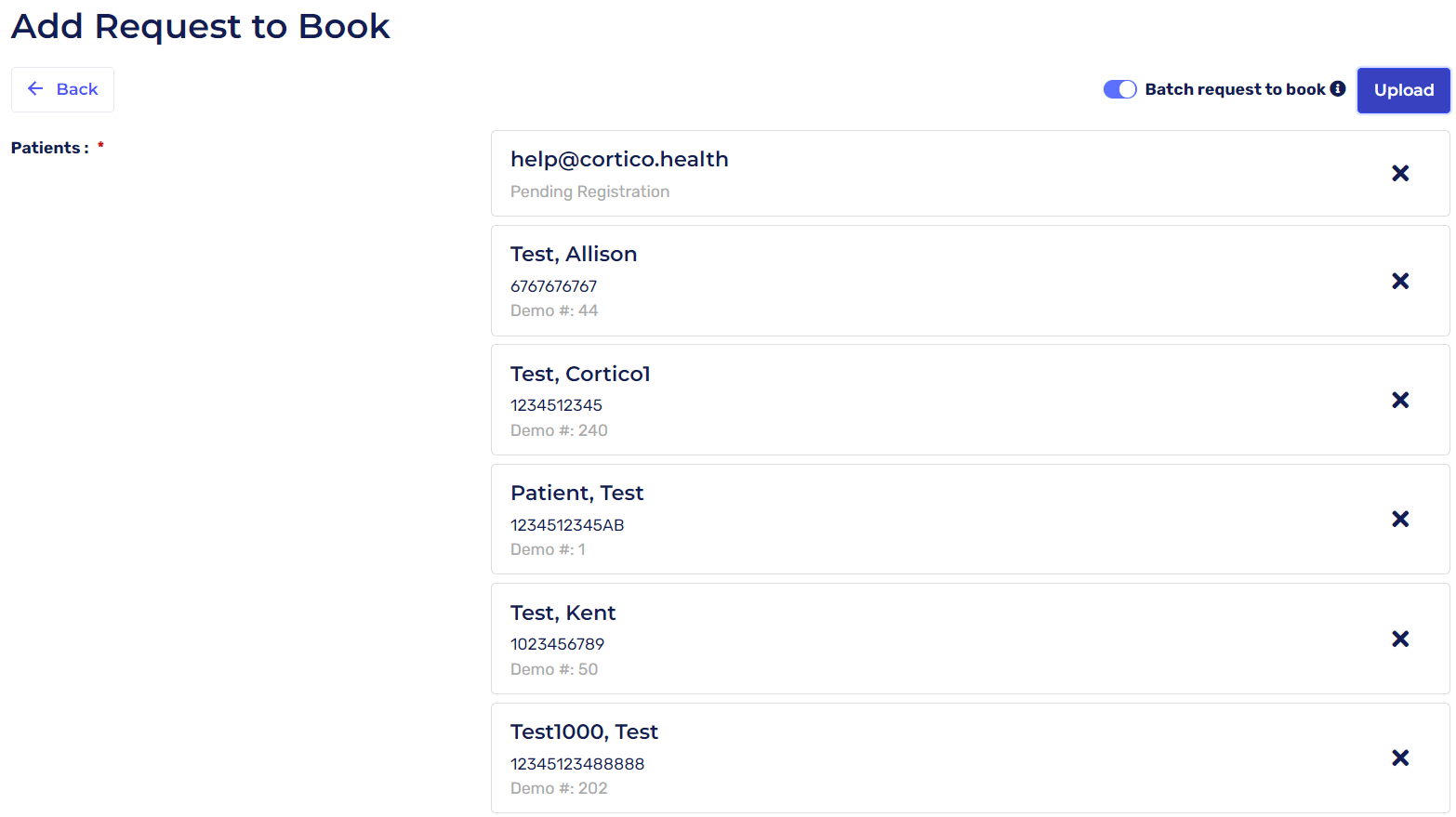Click the left arrow icon on Back

pyautogui.click(x=35, y=89)
